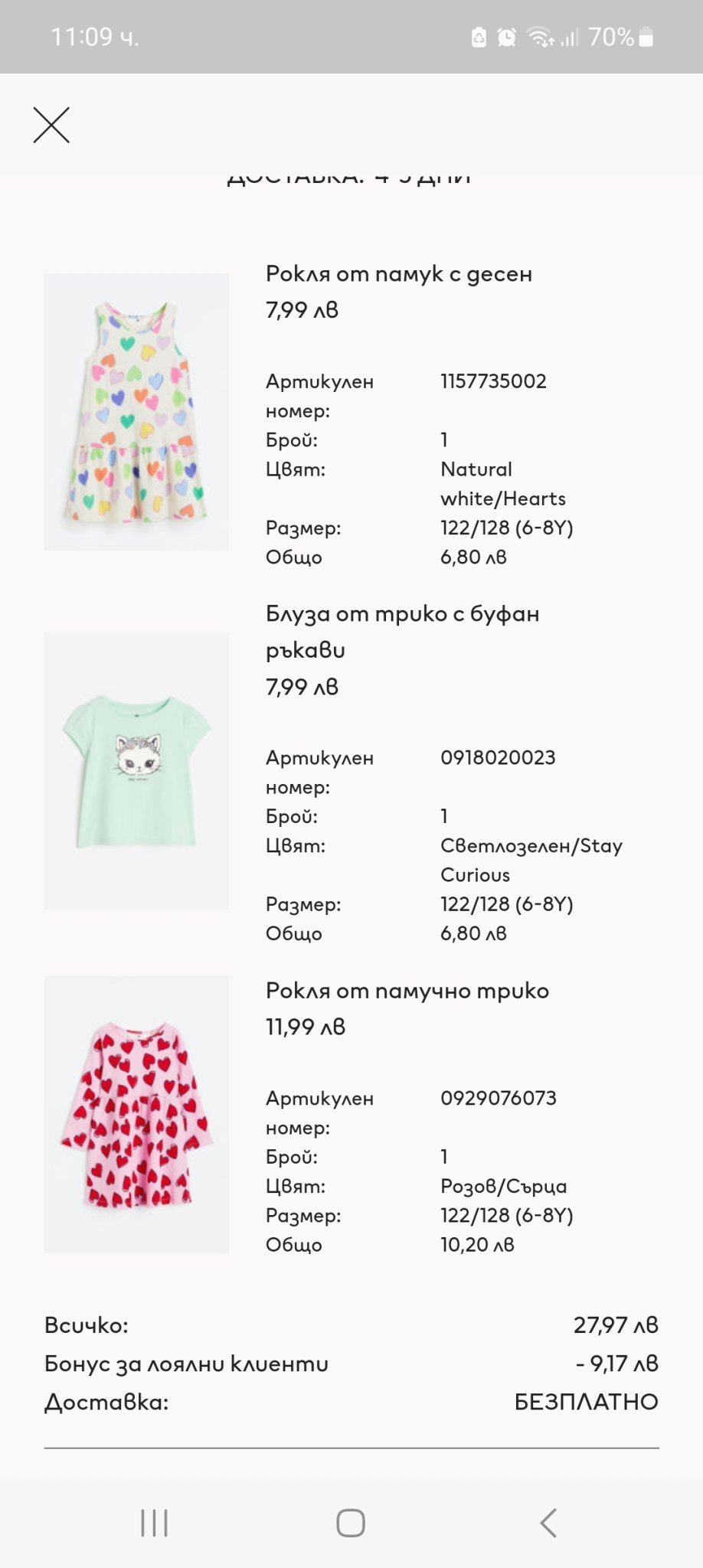This screenshot has height=1568, width=703.
Task: Open hearts cotton dress thumbnail
Action: point(136,412)
